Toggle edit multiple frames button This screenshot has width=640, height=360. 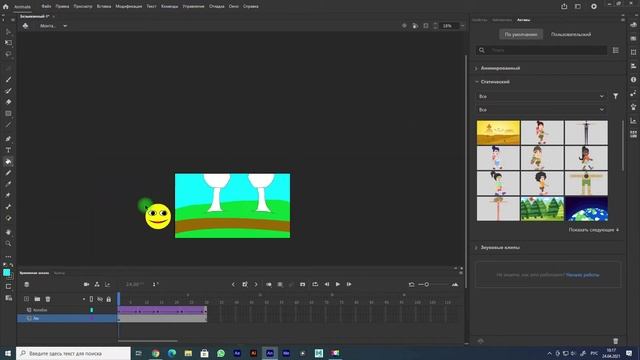click(280, 284)
